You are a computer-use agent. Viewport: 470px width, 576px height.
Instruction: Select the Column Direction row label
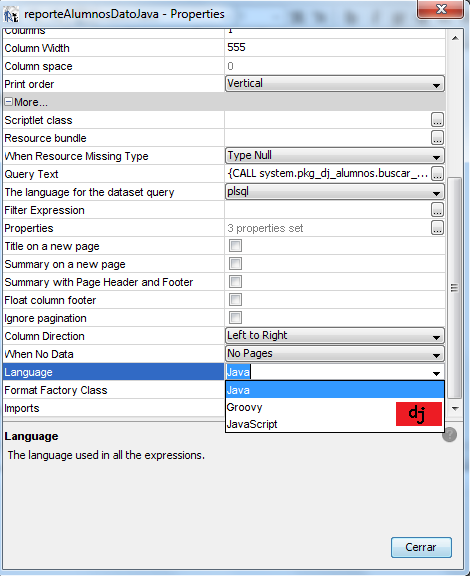coord(44,336)
